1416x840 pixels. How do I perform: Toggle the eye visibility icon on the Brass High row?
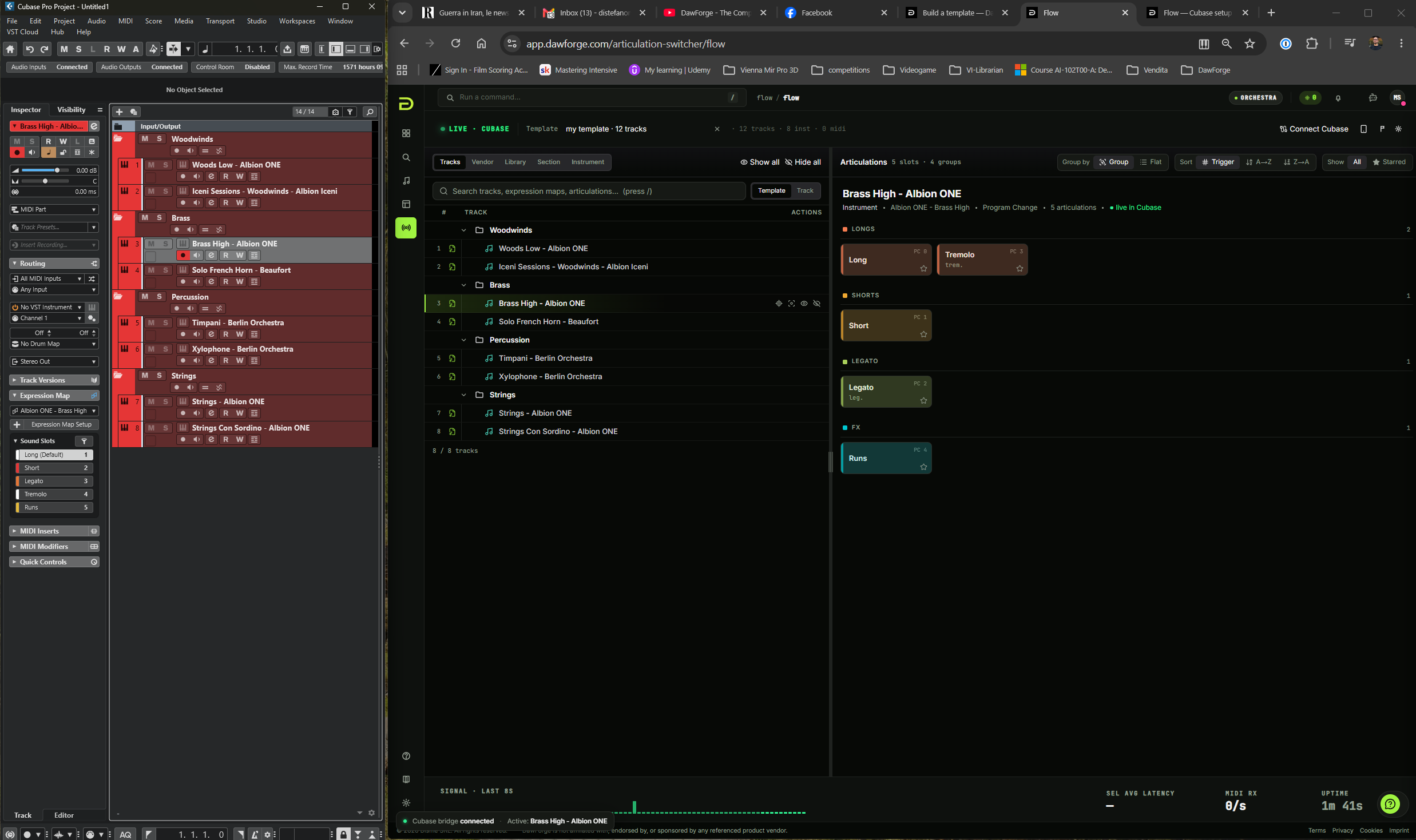click(x=804, y=304)
